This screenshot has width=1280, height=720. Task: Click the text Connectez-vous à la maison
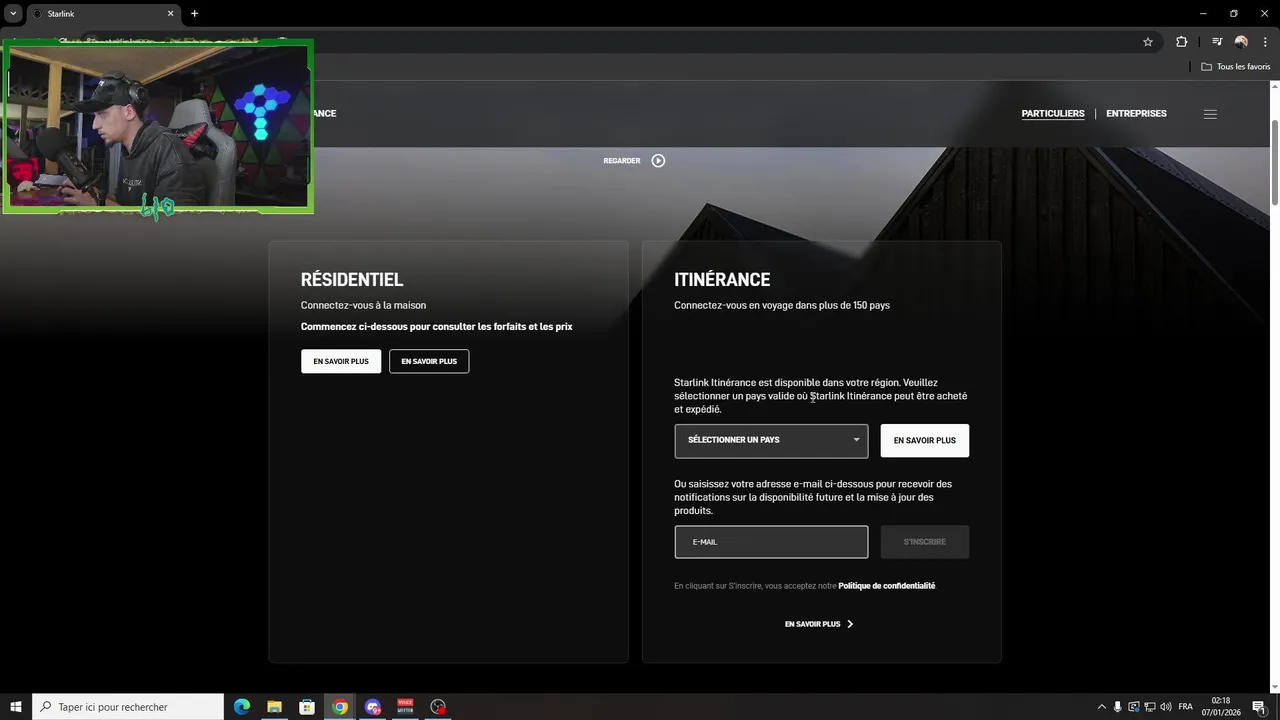[363, 306]
